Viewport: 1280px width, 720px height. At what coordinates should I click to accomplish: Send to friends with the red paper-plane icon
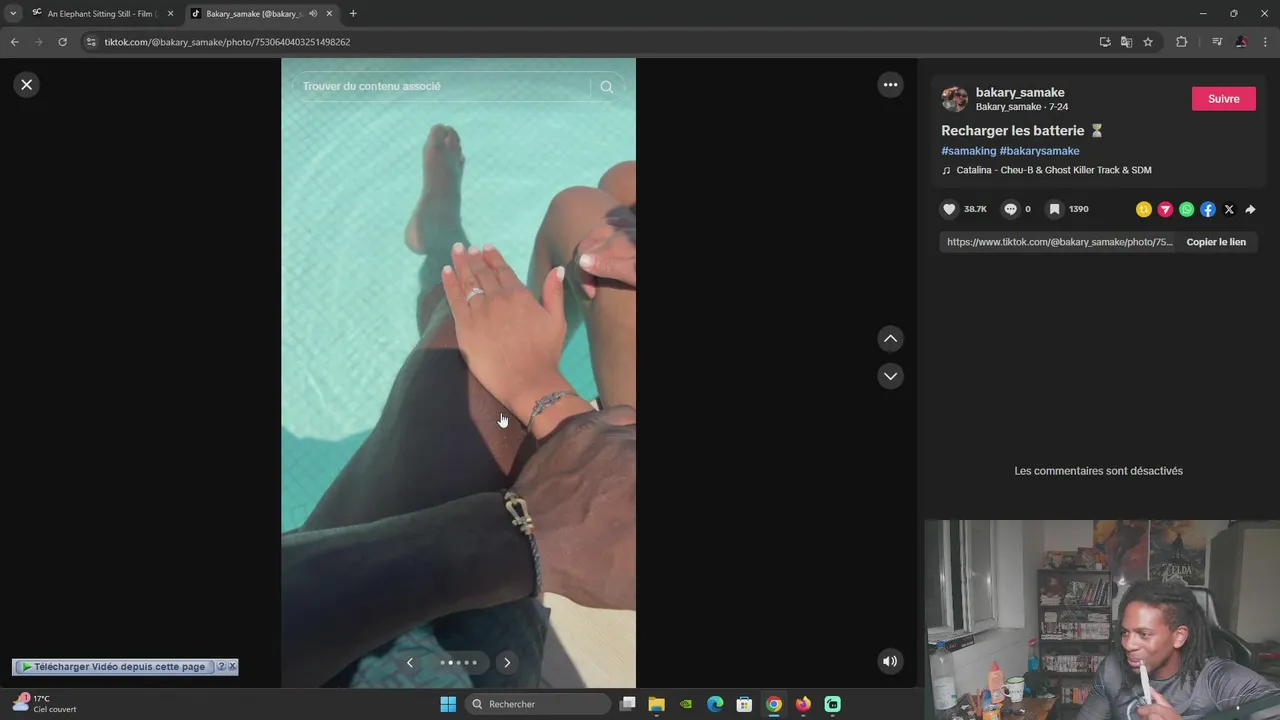pyautogui.click(x=1165, y=209)
